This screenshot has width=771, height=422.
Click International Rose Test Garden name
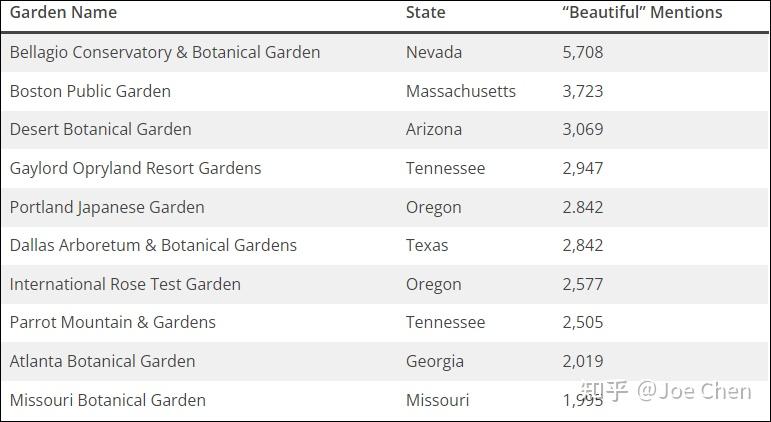click(125, 284)
